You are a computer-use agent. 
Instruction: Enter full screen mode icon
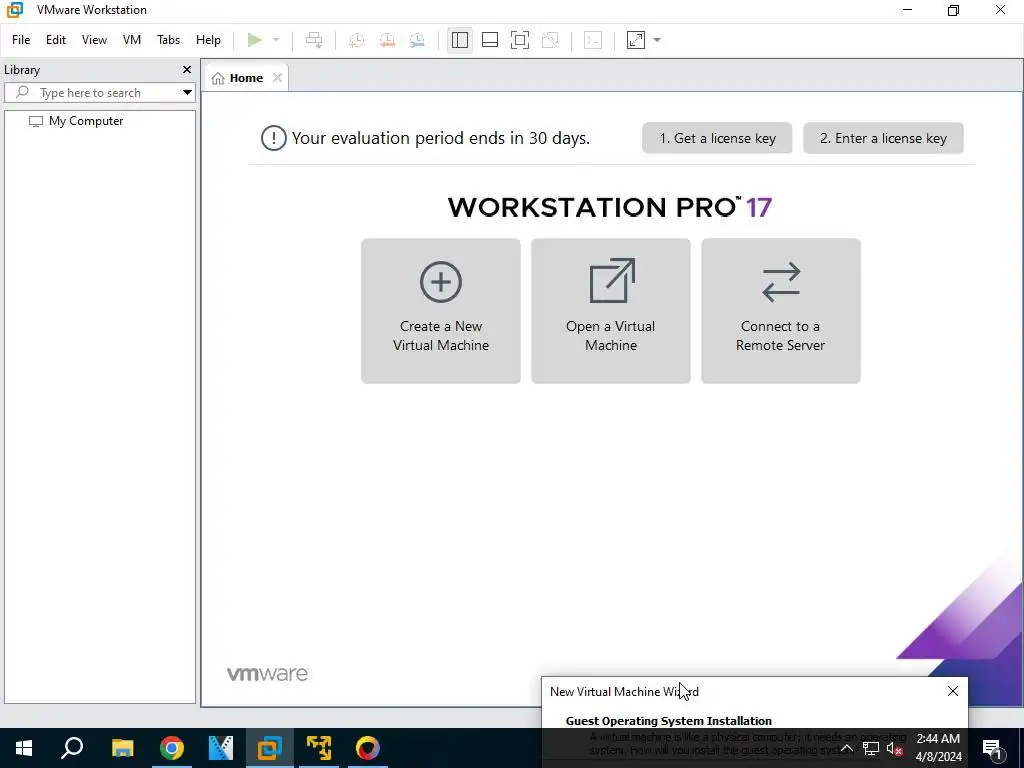520,40
